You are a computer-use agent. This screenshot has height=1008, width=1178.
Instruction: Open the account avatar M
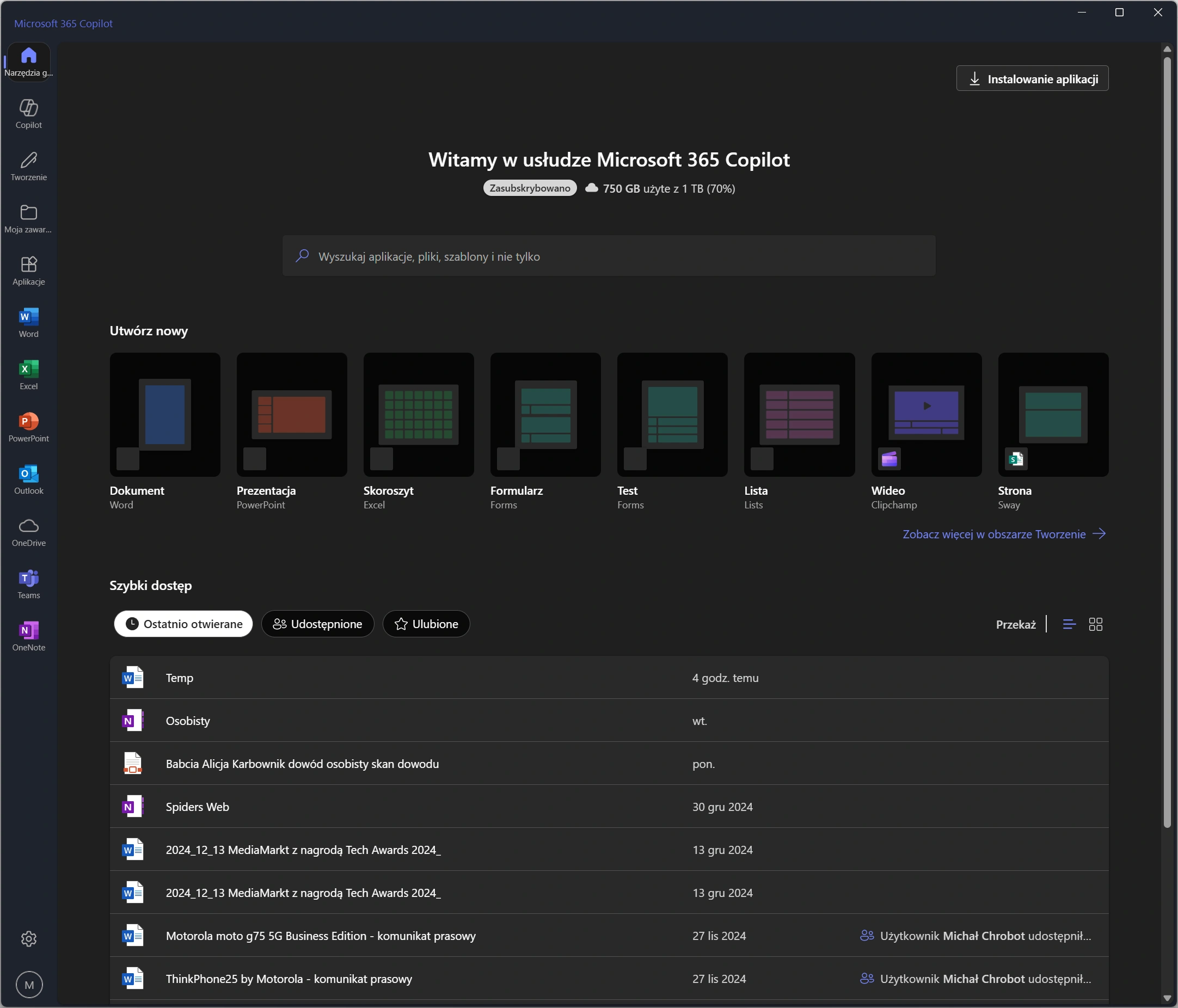pyautogui.click(x=29, y=985)
